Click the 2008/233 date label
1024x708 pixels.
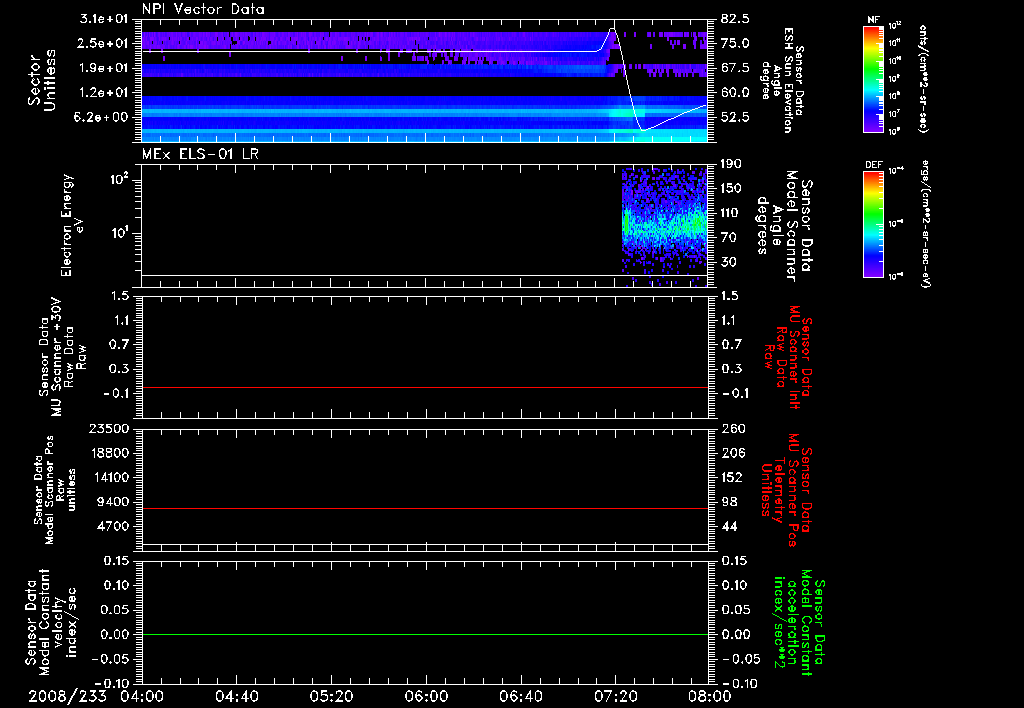pyautogui.click(x=67, y=696)
